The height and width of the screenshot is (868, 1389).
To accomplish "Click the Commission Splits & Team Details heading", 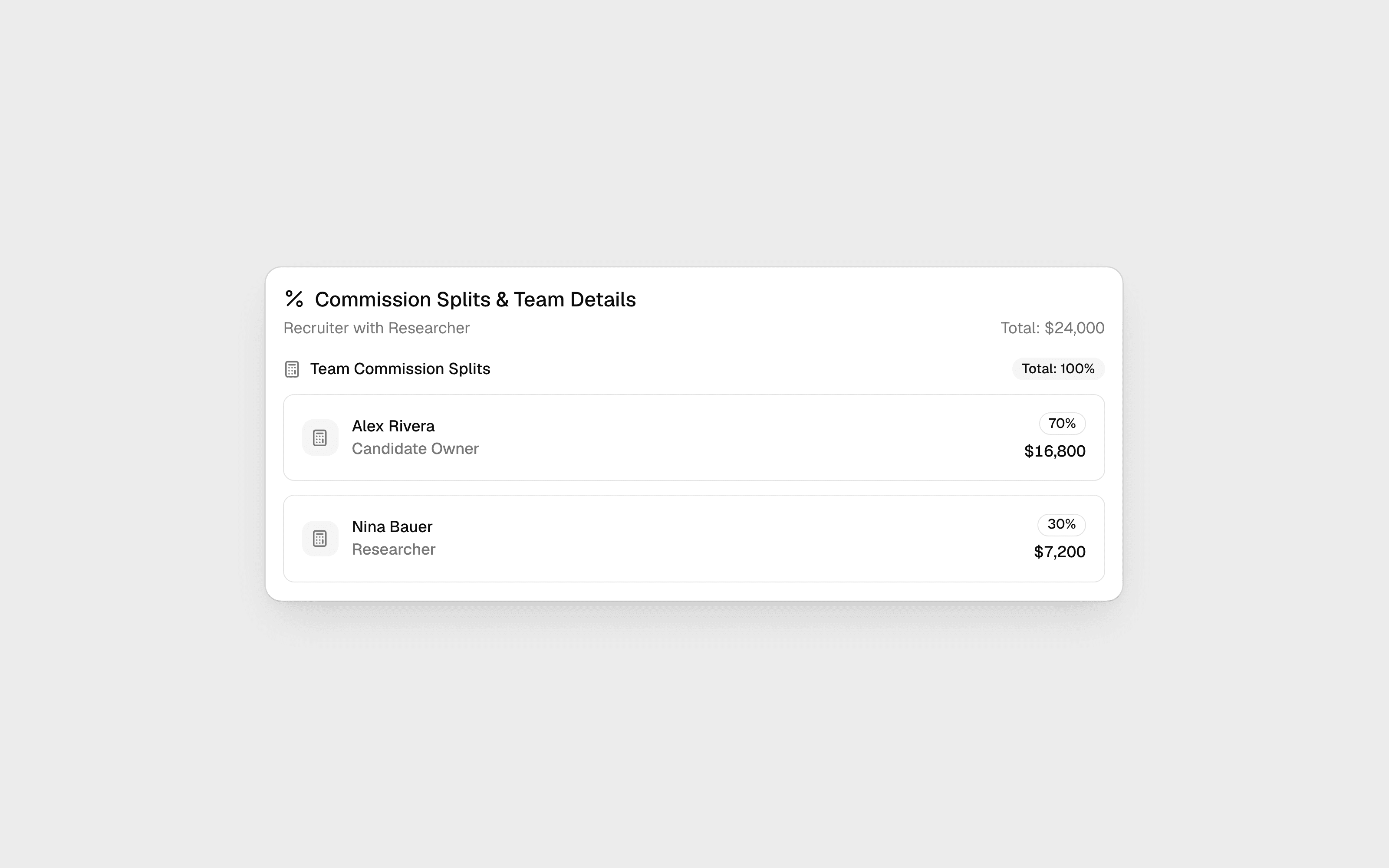I will tap(475, 299).
